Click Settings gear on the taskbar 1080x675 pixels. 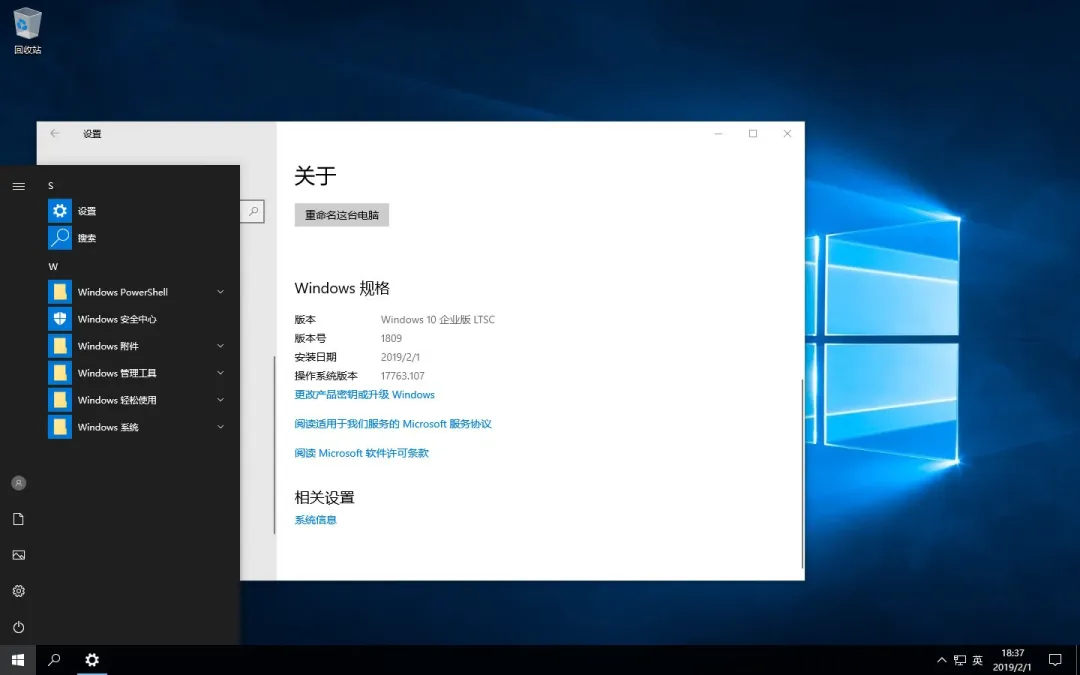[92, 660]
